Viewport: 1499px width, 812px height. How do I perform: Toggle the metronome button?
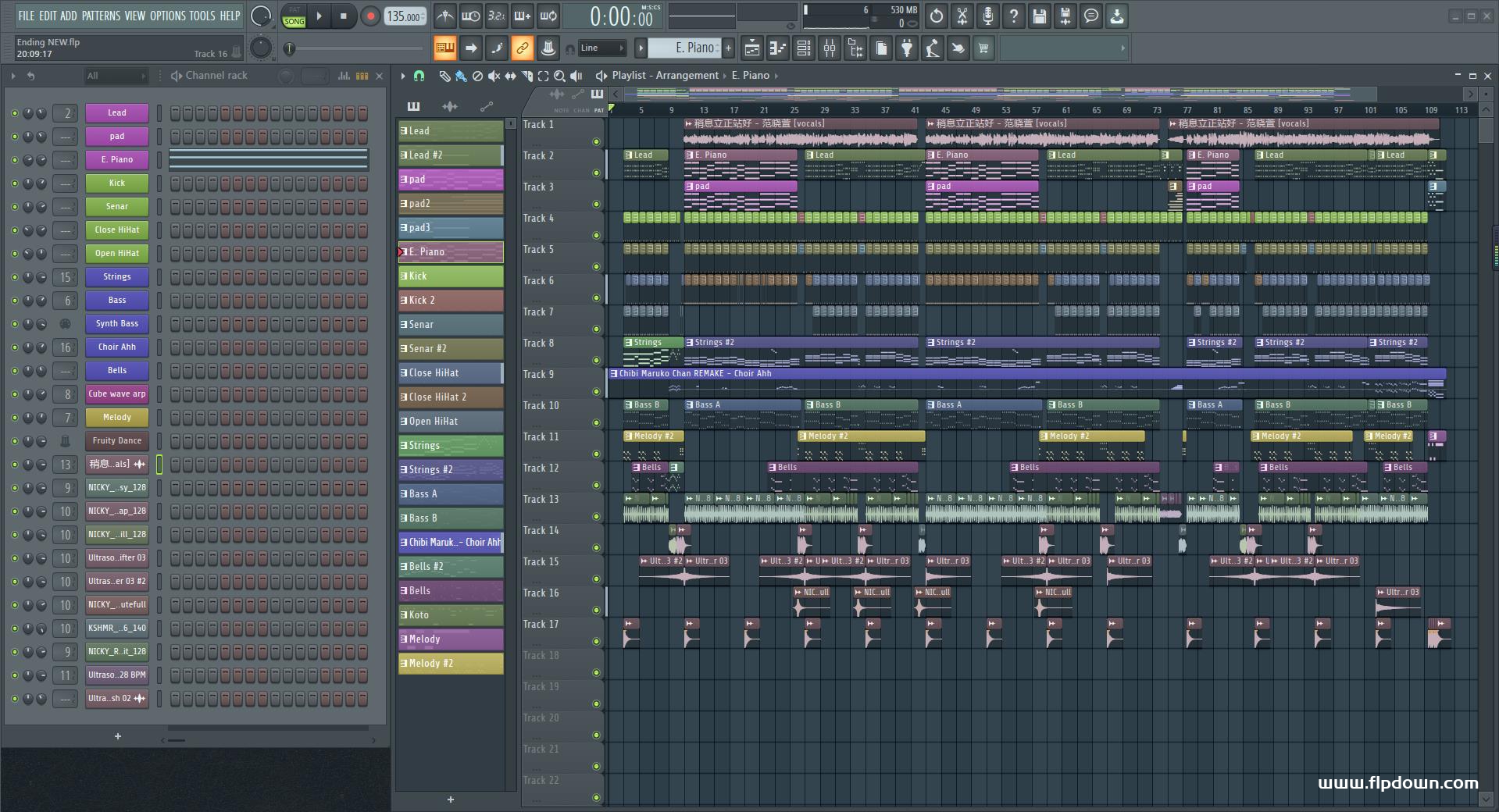[444, 16]
